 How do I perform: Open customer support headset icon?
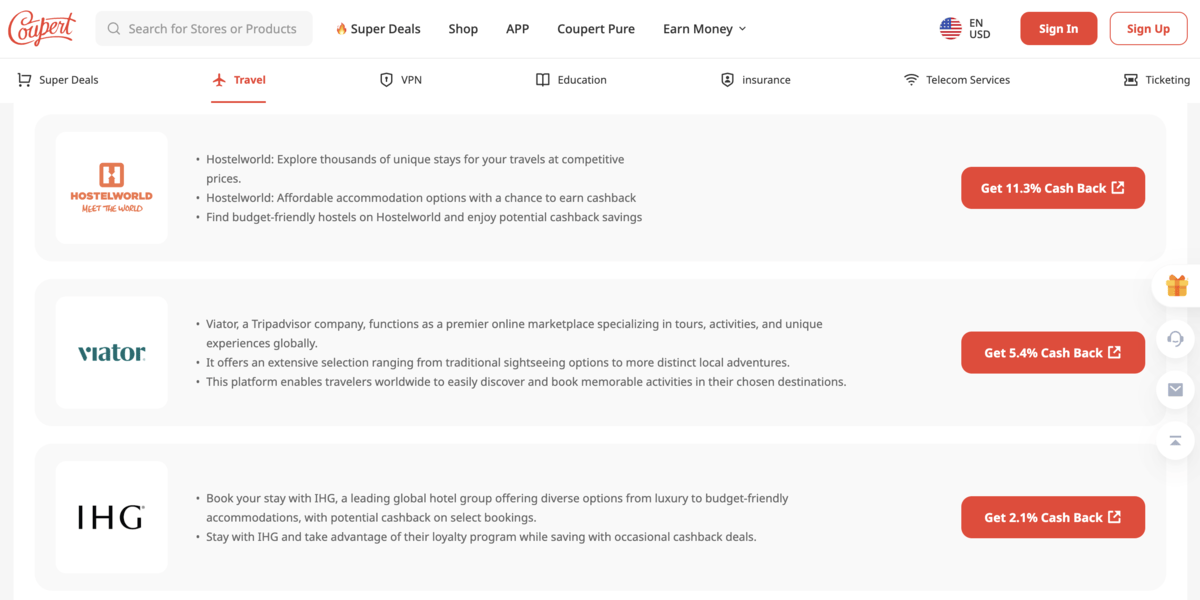pyautogui.click(x=1176, y=338)
